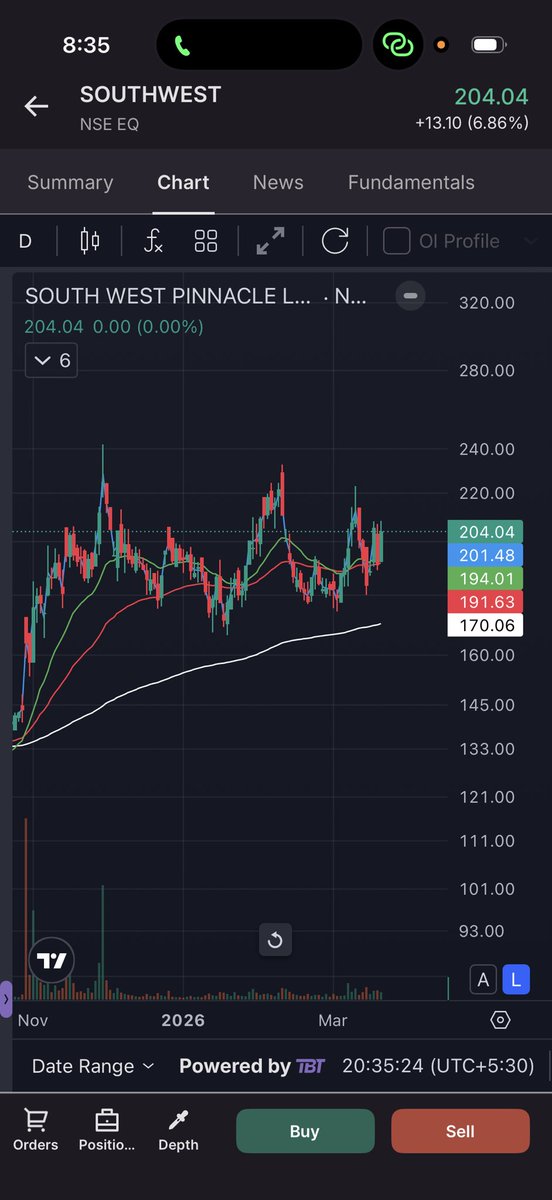Image resolution: width=552 pixels, height=1200 pixels.
Task: Tap the SOUTHWEST symbol header
Action: [x=150, y=95]
